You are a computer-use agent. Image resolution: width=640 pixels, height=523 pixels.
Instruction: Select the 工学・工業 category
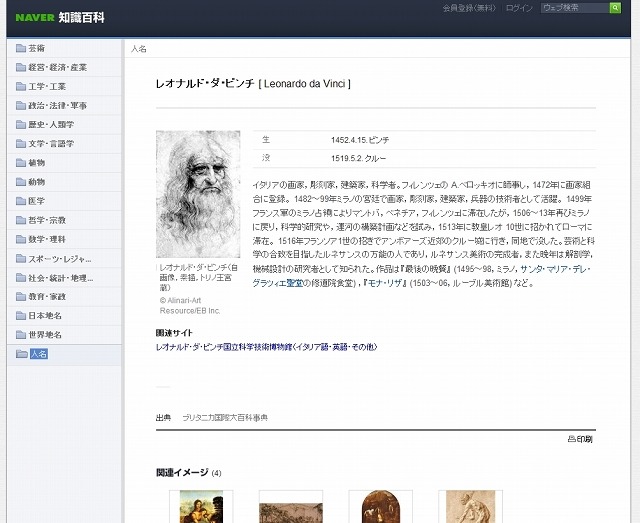pyautogui.click(x=47, y=87)
